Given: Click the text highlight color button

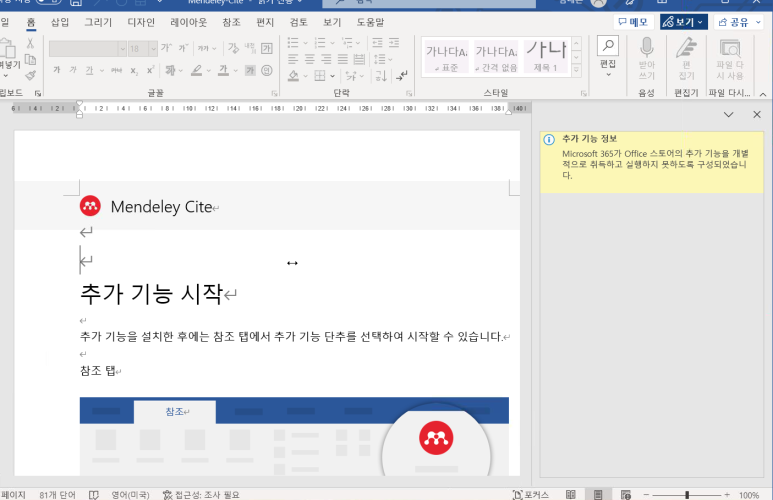Looking at the screenshot, I should [196, 71].
